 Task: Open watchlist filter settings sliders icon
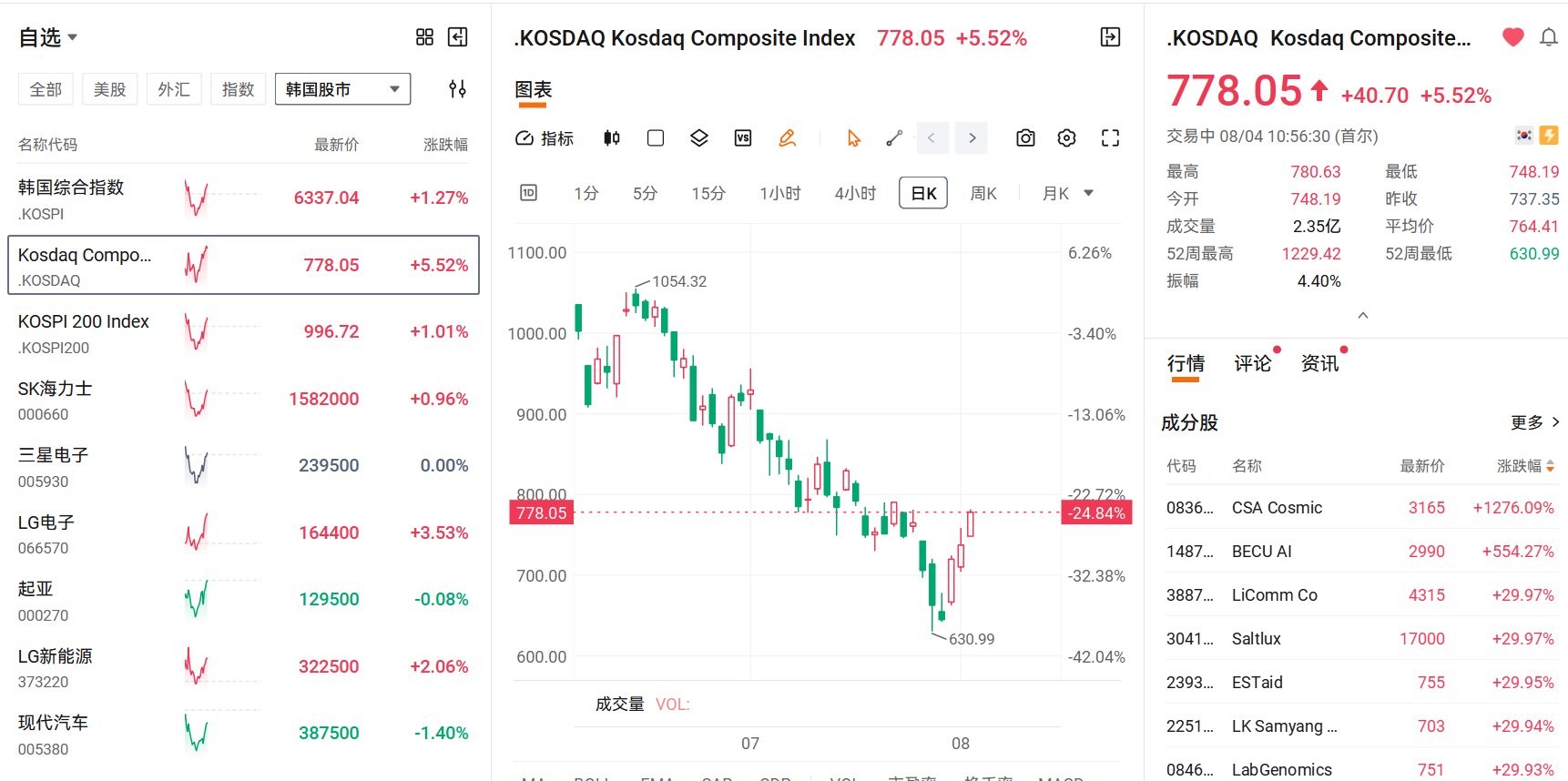(x=457, y=89)
